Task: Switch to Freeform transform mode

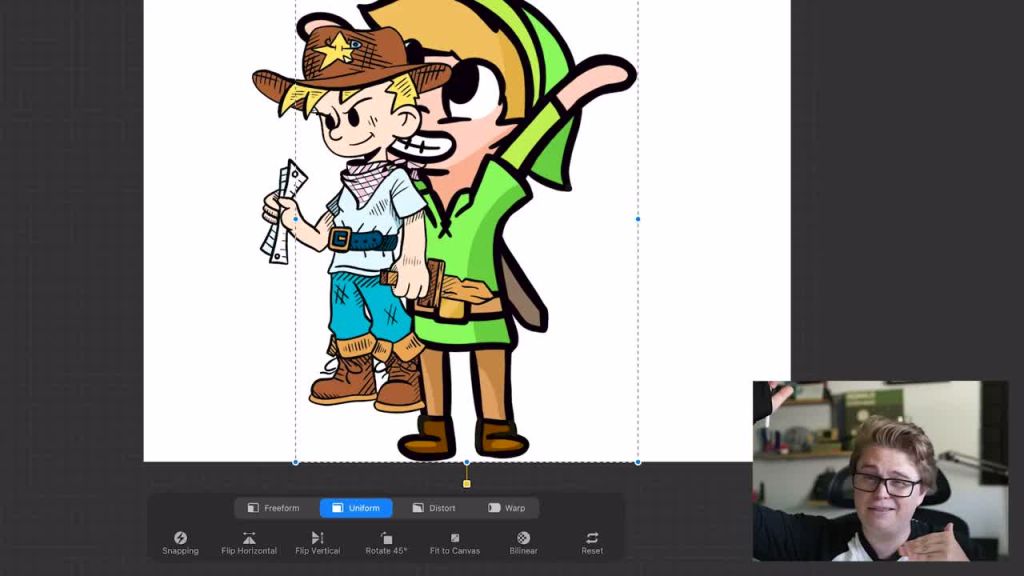Action: coord(274,507)
